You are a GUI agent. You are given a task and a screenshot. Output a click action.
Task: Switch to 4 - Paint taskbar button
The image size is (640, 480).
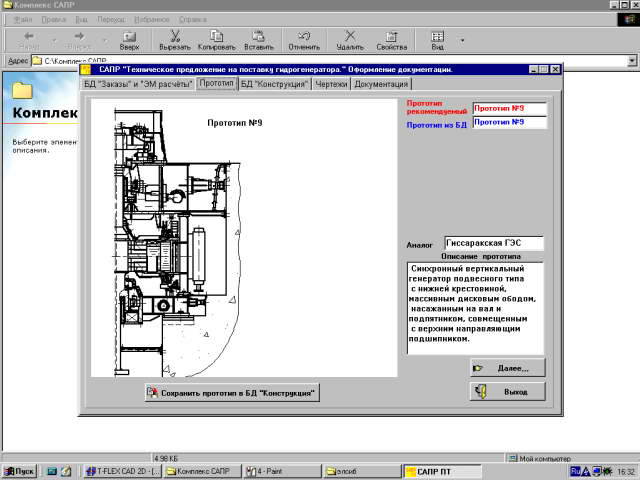(282, 471)
